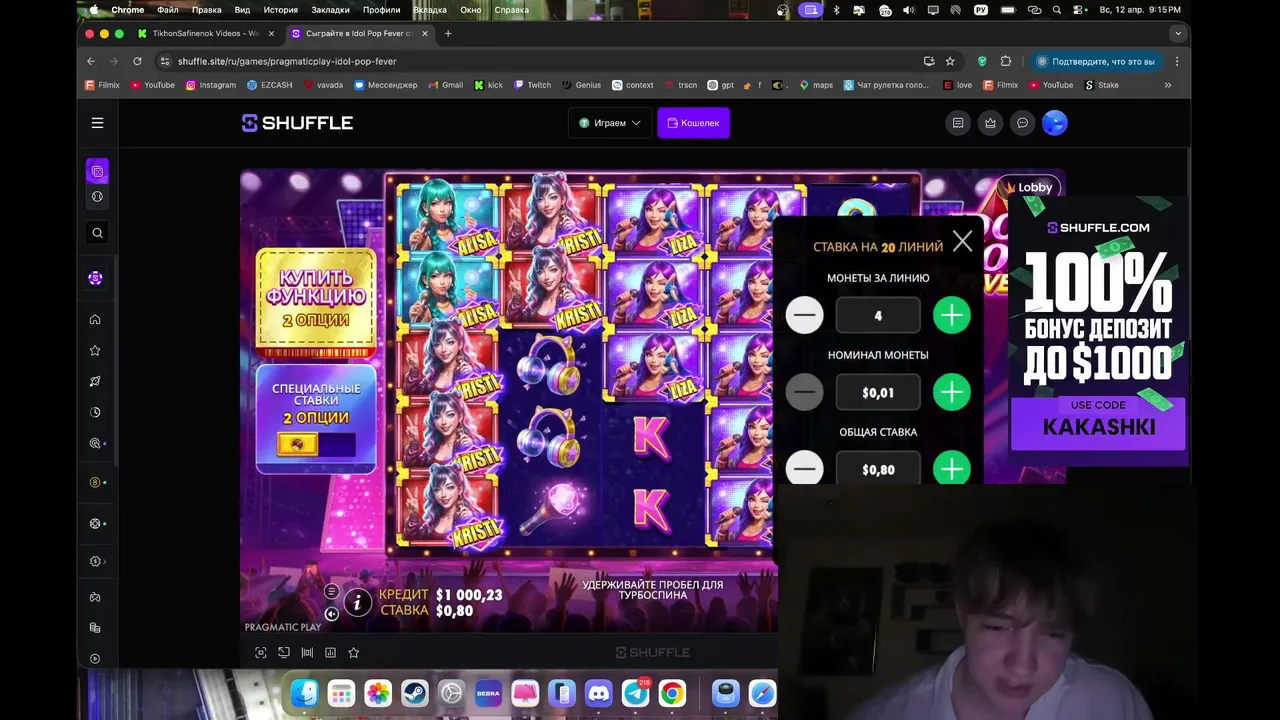Expand Chrome tab search dropdown
The width and height of the screenshot is (1280, 720).
pos(1178,33)
